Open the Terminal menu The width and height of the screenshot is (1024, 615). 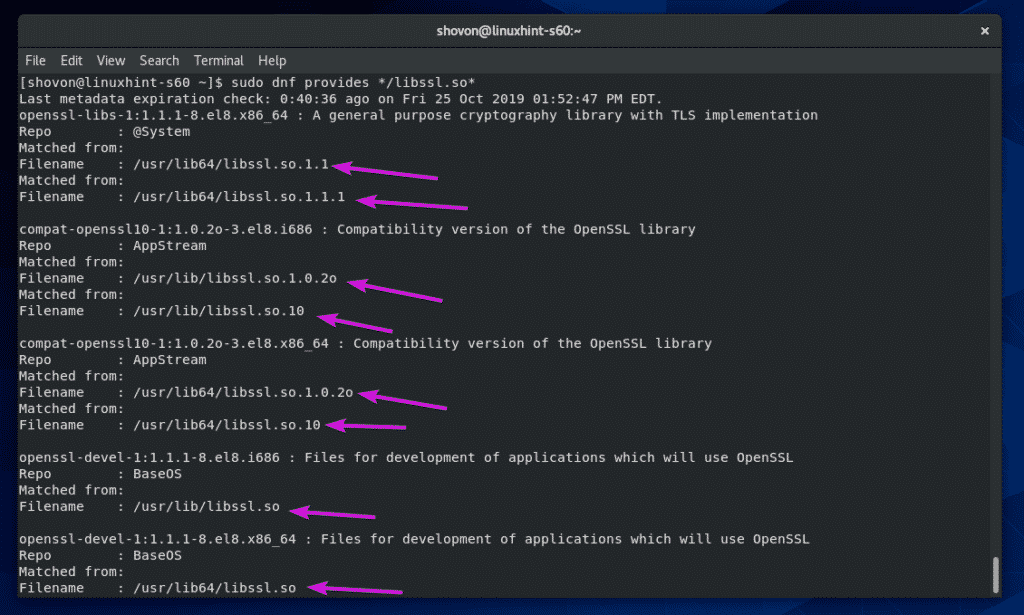pos(219,61)
